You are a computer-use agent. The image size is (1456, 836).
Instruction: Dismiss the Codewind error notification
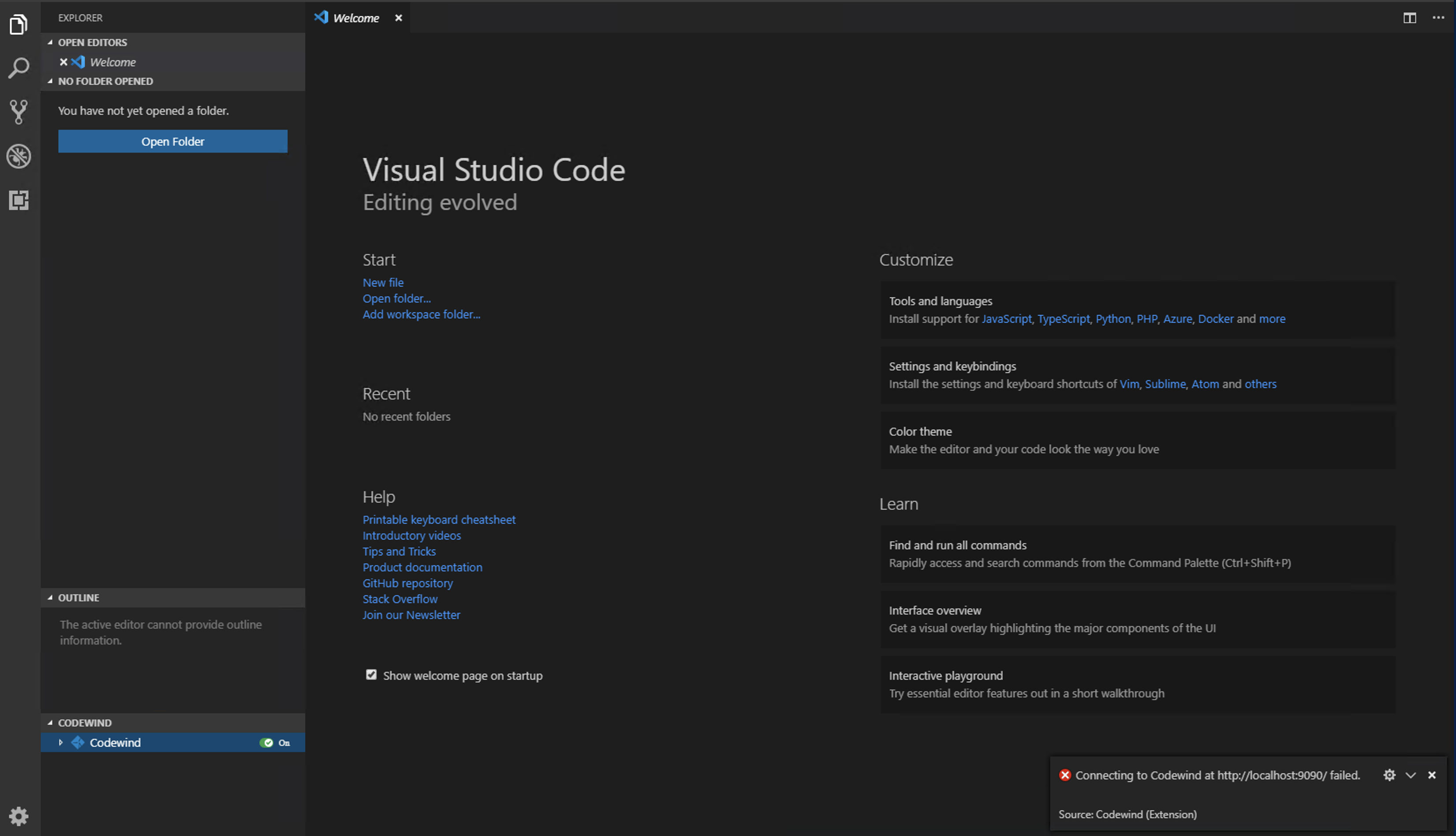[1431, 775]
